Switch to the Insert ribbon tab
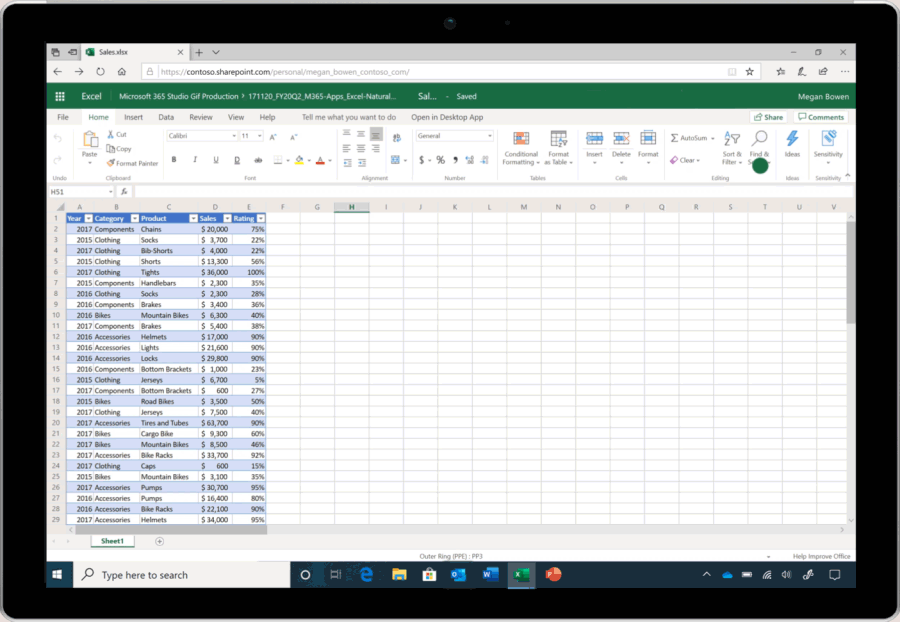 pos(134,117)
